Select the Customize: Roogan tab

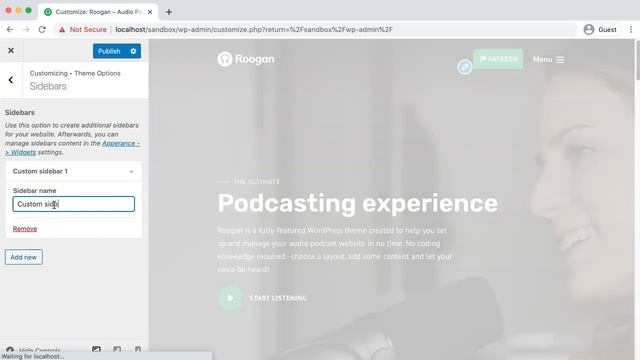[98, 12]
